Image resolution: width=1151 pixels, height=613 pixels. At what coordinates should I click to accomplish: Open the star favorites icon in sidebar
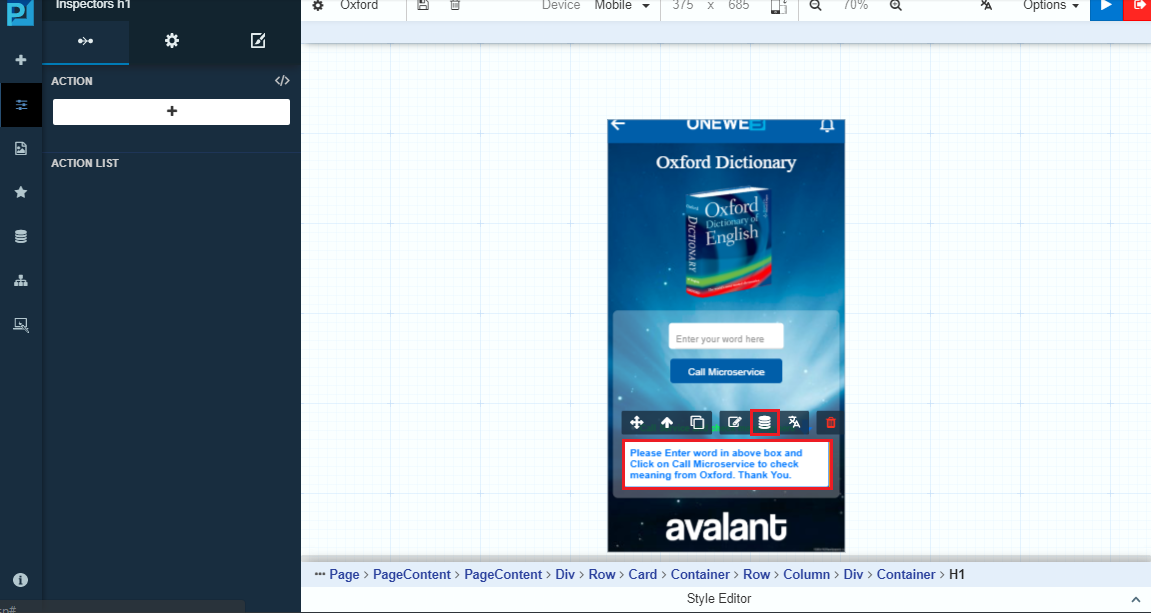tap(21, 192)
